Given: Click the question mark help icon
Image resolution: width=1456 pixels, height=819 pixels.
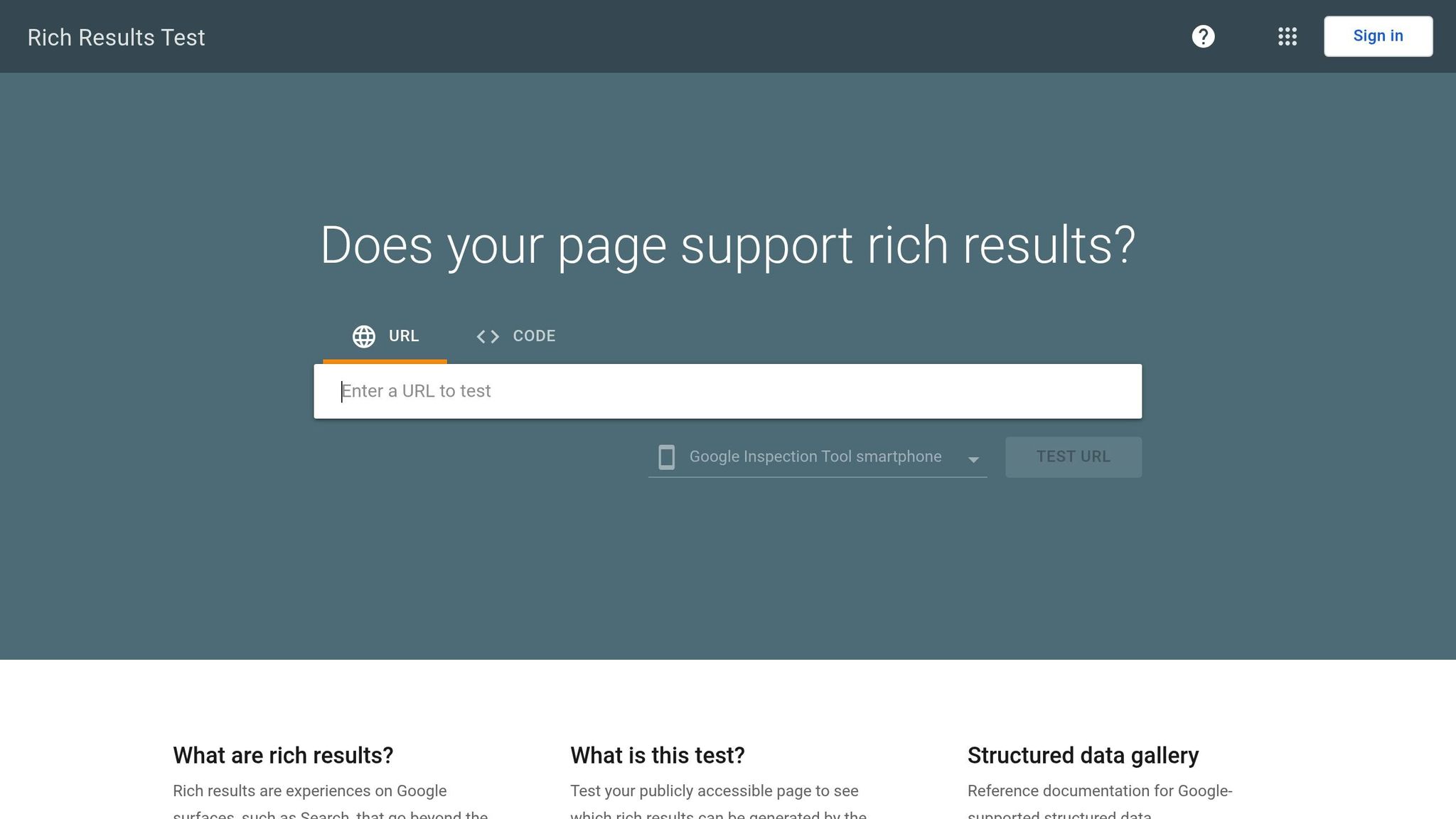Looking at the screenshot, I should 1203,36.
